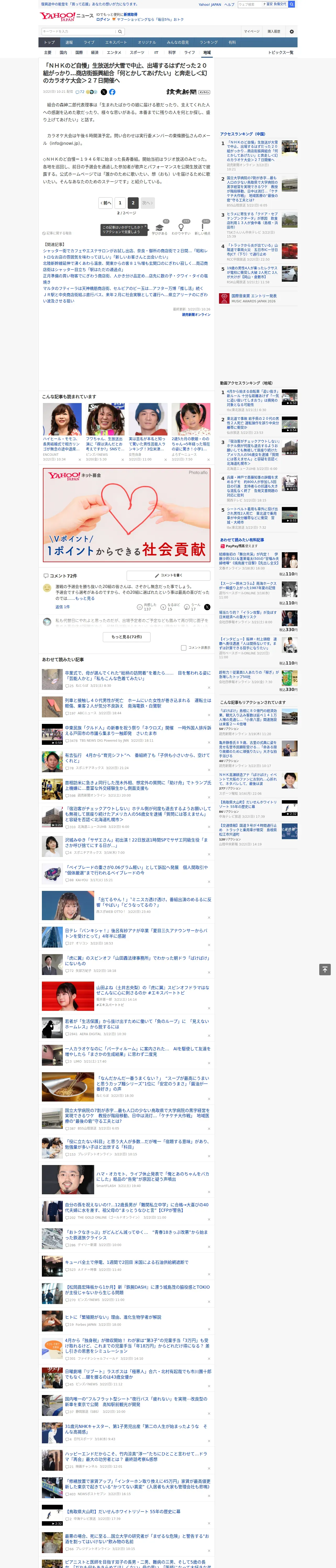Share the article on Facebook
336x1568 pixels.
[112, 92]
